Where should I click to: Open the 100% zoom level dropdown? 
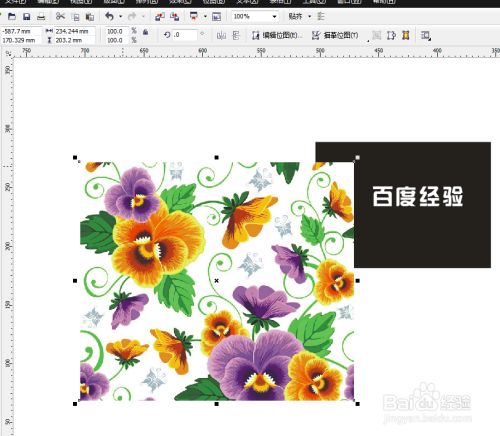(274, 16)
